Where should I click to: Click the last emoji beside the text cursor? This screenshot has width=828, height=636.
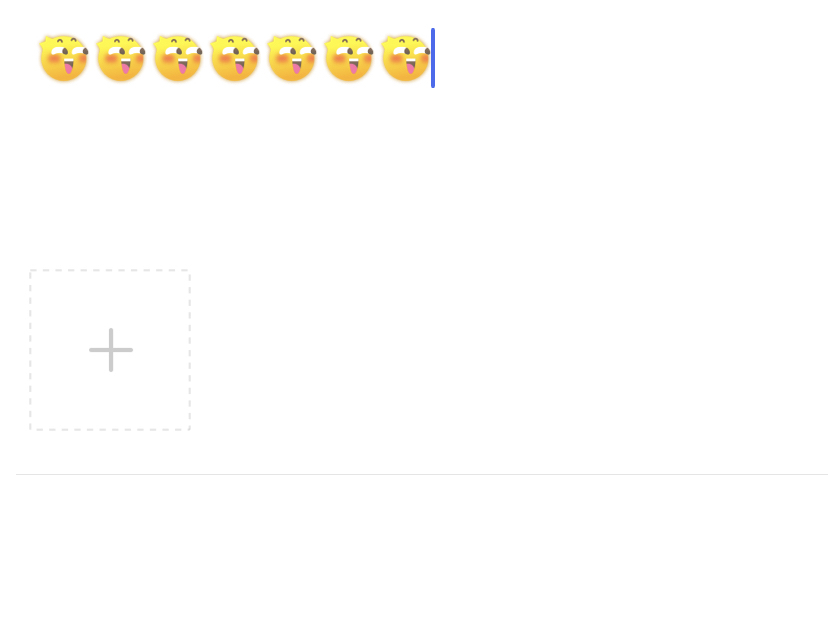coord(406,58)
